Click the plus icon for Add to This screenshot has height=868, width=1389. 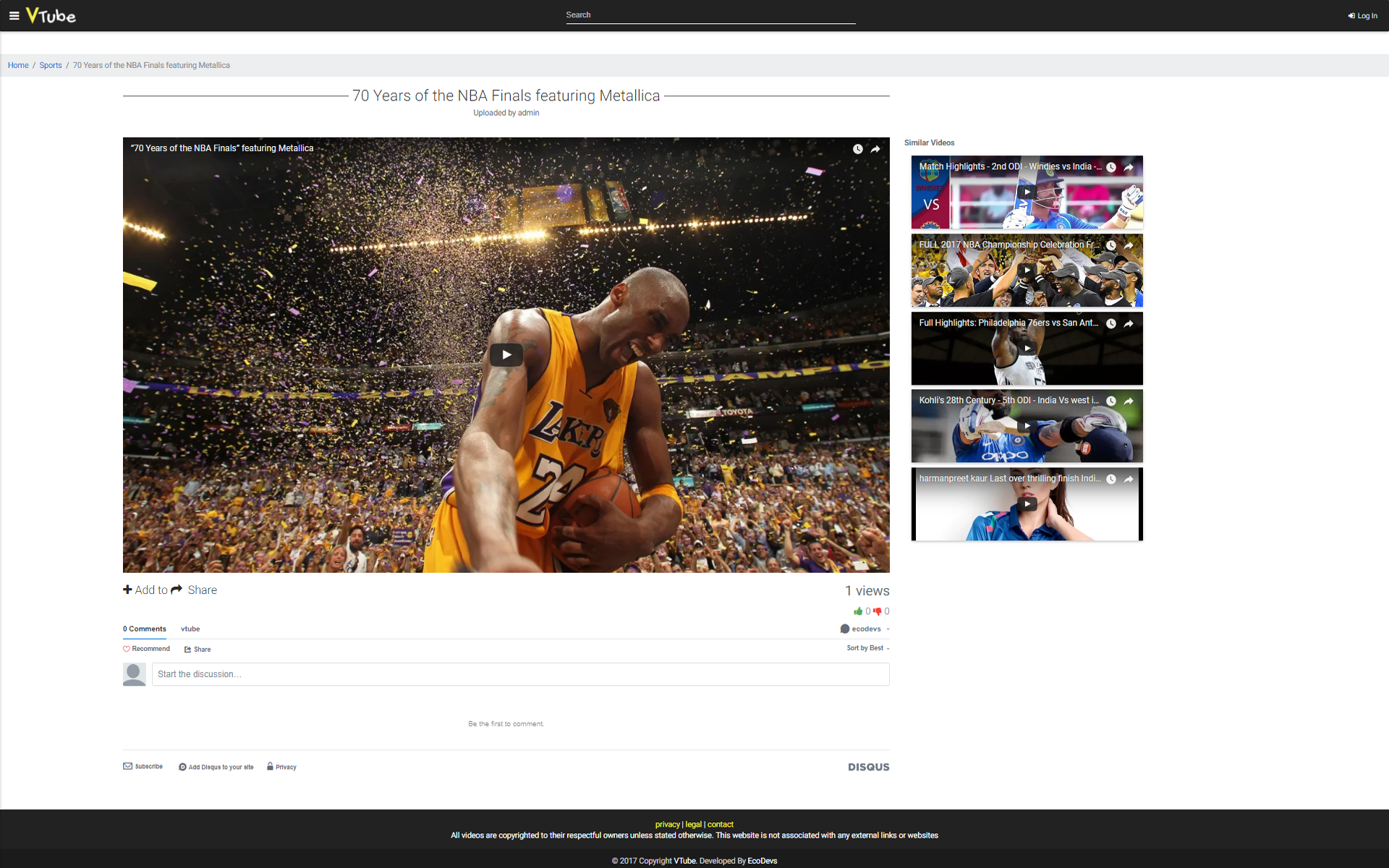pyautogui.click(x=127, y=590)
